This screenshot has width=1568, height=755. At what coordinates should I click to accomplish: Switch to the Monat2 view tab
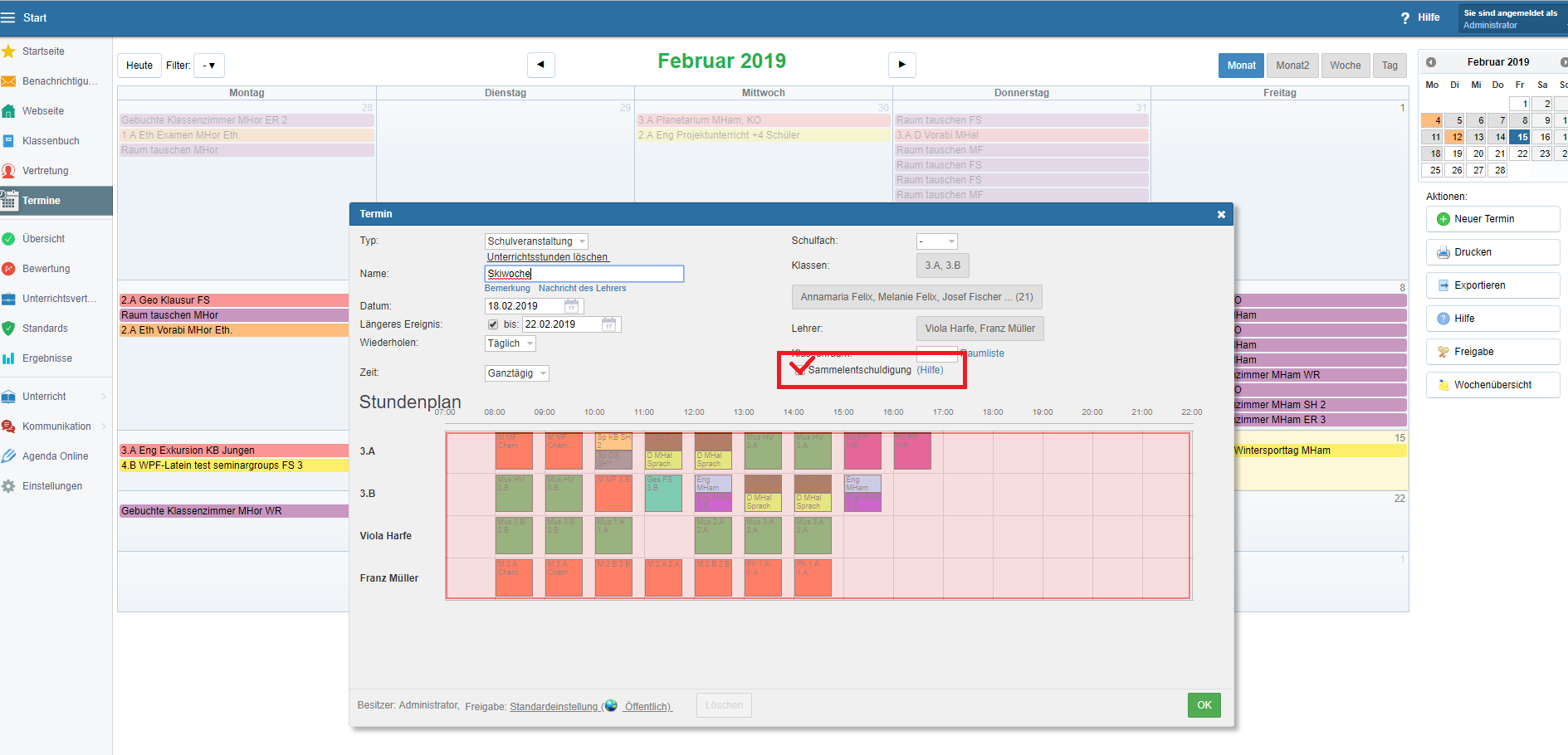point(1292,66)
